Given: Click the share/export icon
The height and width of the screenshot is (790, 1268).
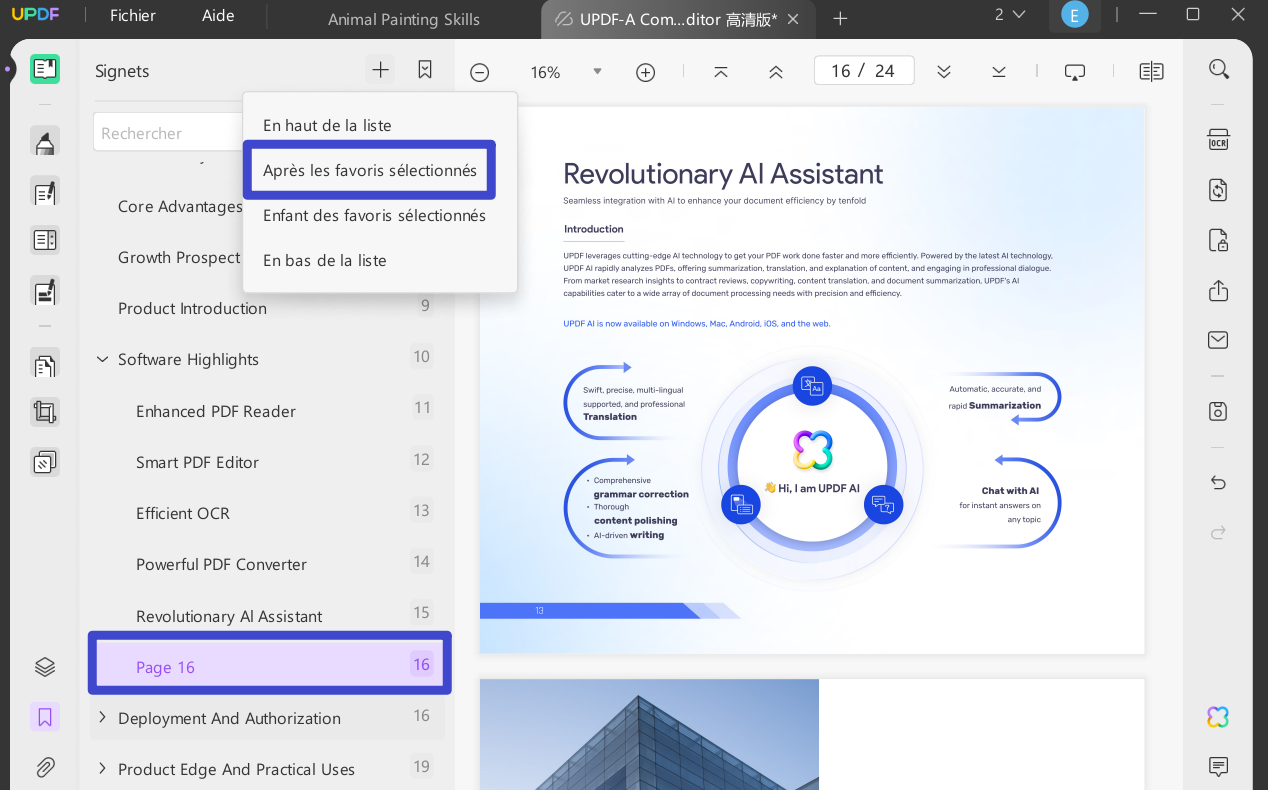Looking at the screenshot, I should [x=1218, y=290].
